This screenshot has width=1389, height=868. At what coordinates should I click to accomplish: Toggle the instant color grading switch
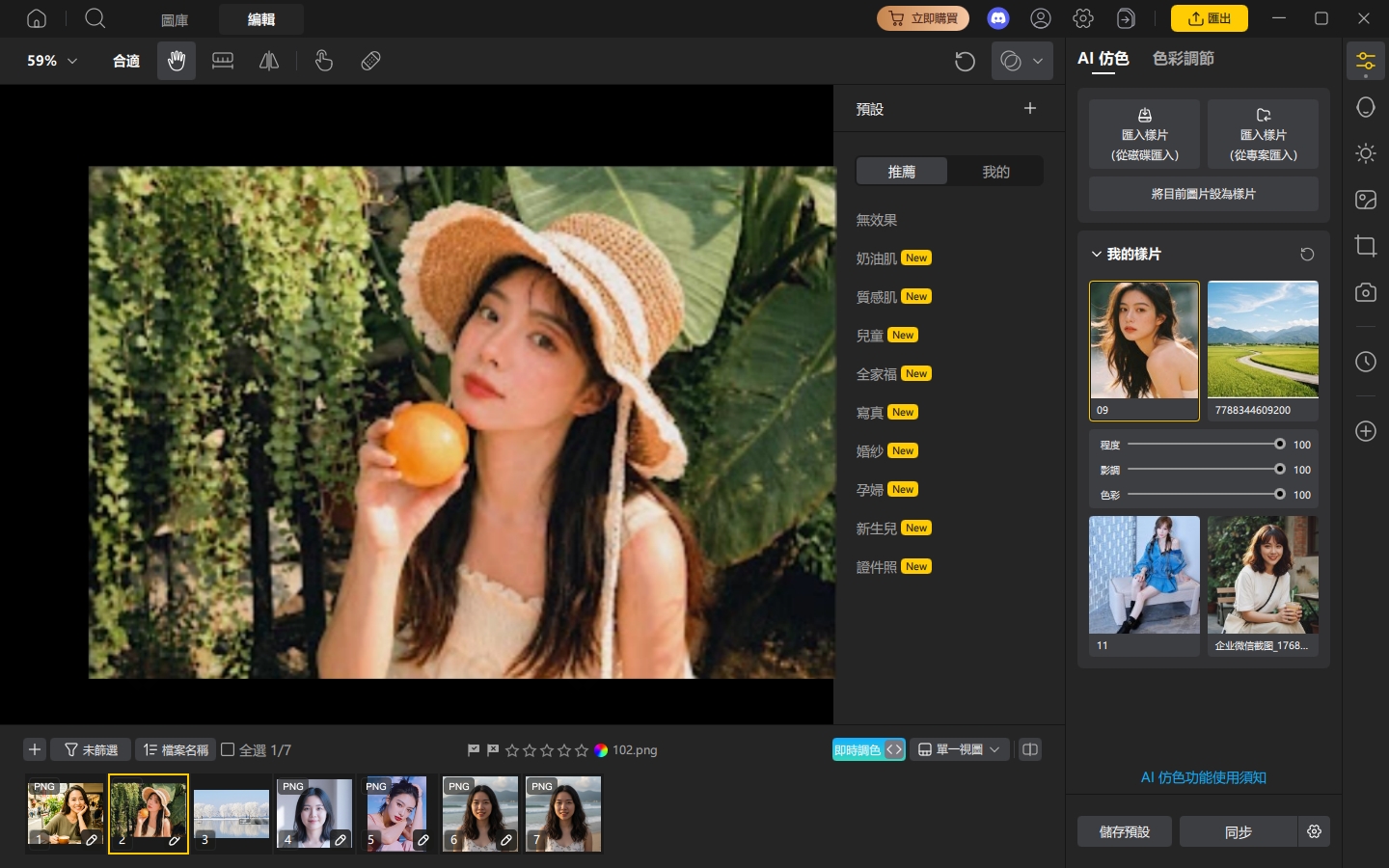pos(868,749)
